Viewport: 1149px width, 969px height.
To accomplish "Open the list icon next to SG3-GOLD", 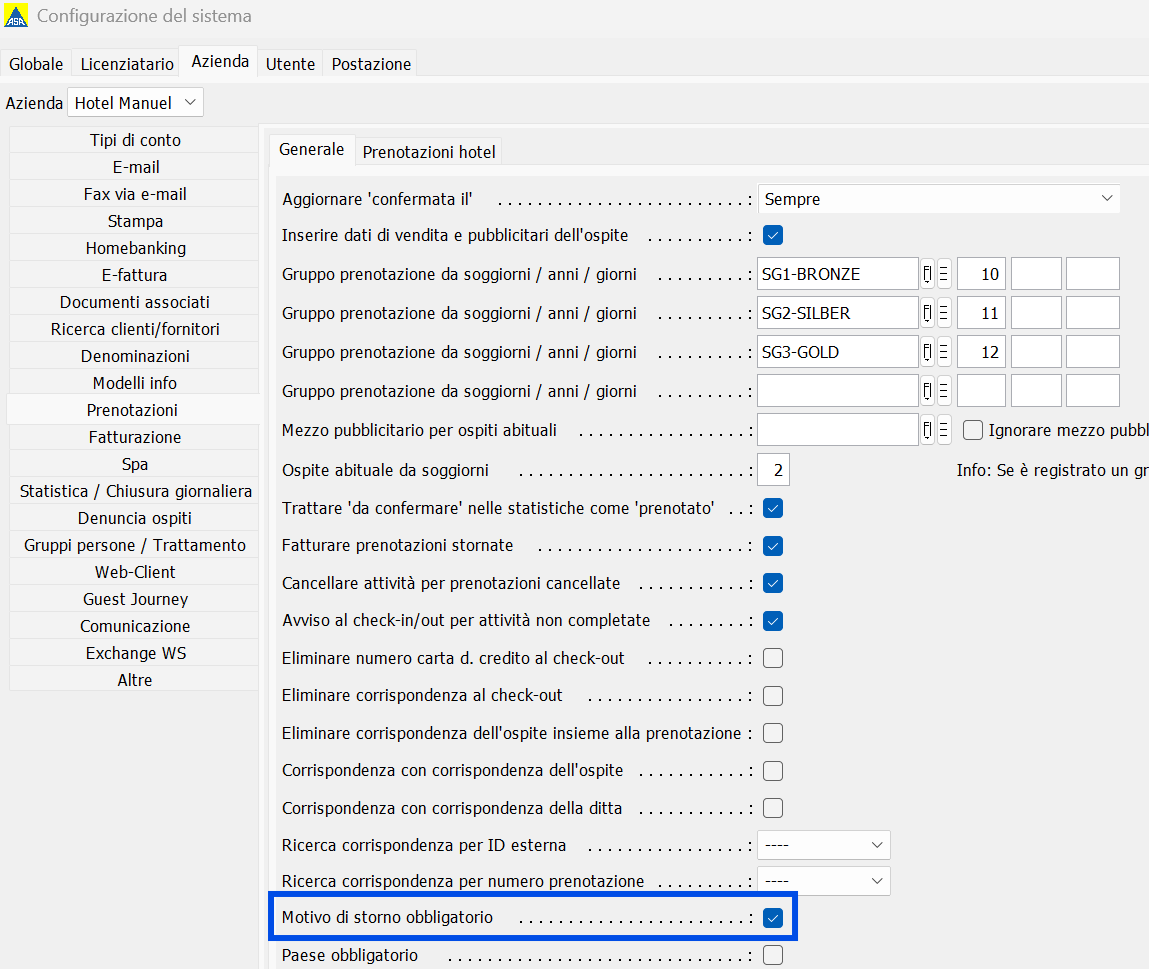I will tap(944, 352).
